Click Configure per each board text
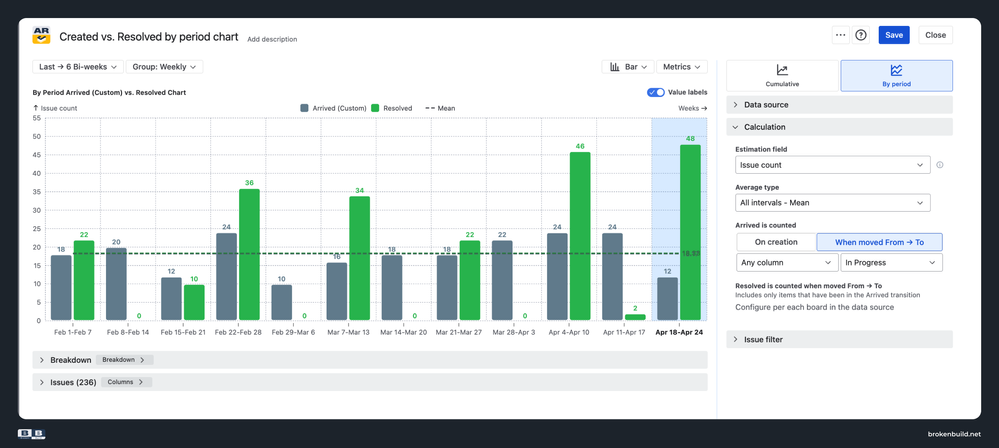This screenshot has height=448, width=999. pyautogui.click(x=814, y=307)
